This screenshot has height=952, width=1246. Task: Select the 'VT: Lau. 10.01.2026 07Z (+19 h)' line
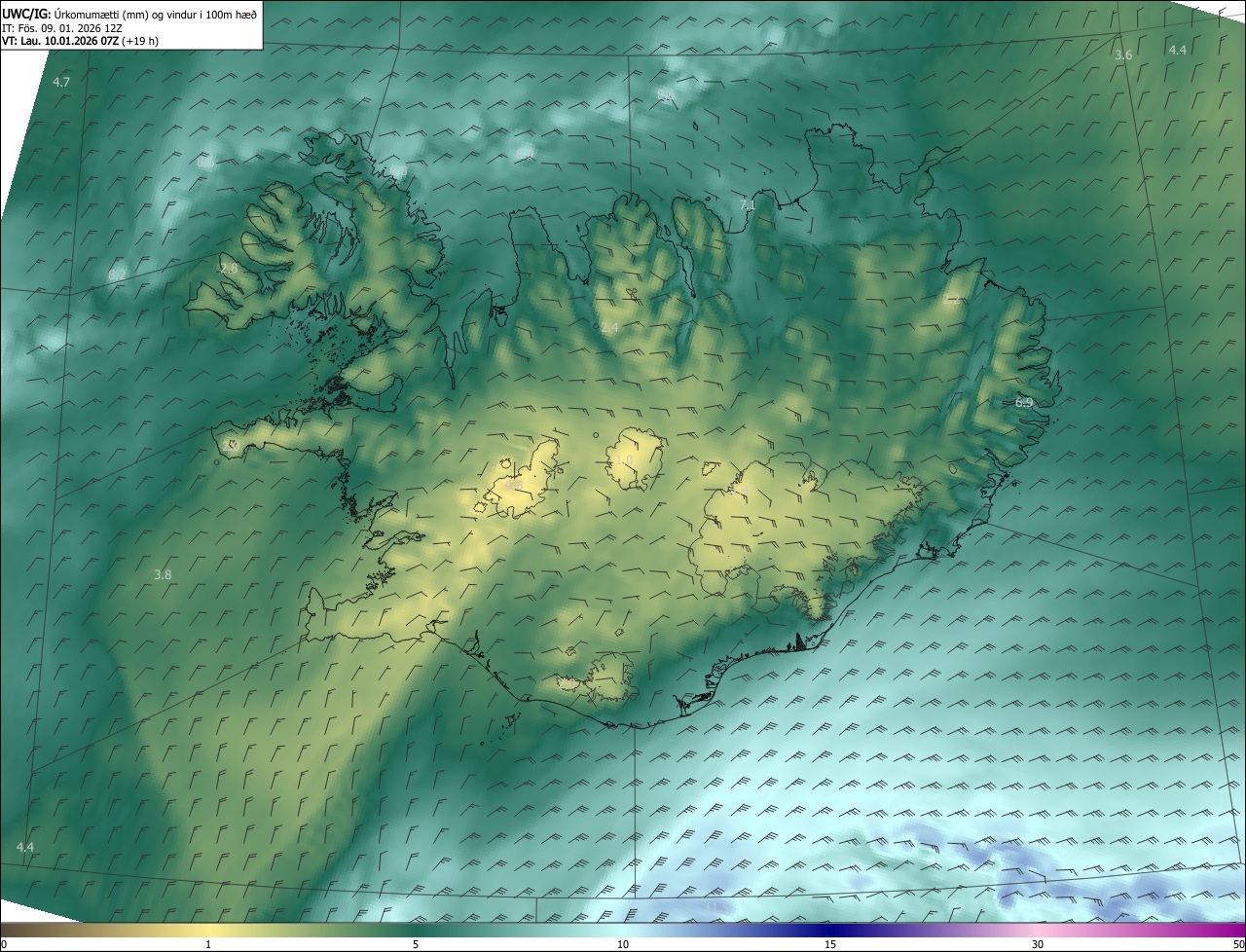point(80,41)
